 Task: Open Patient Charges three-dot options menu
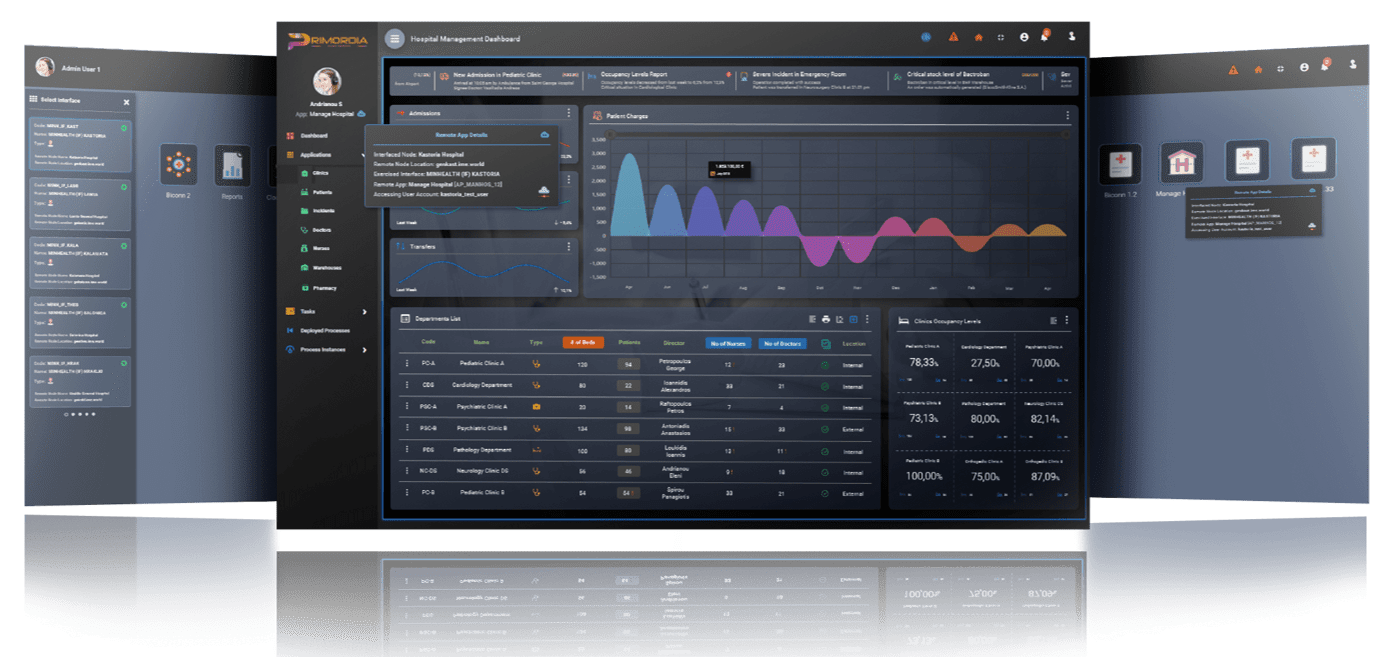coord(1067,116)
